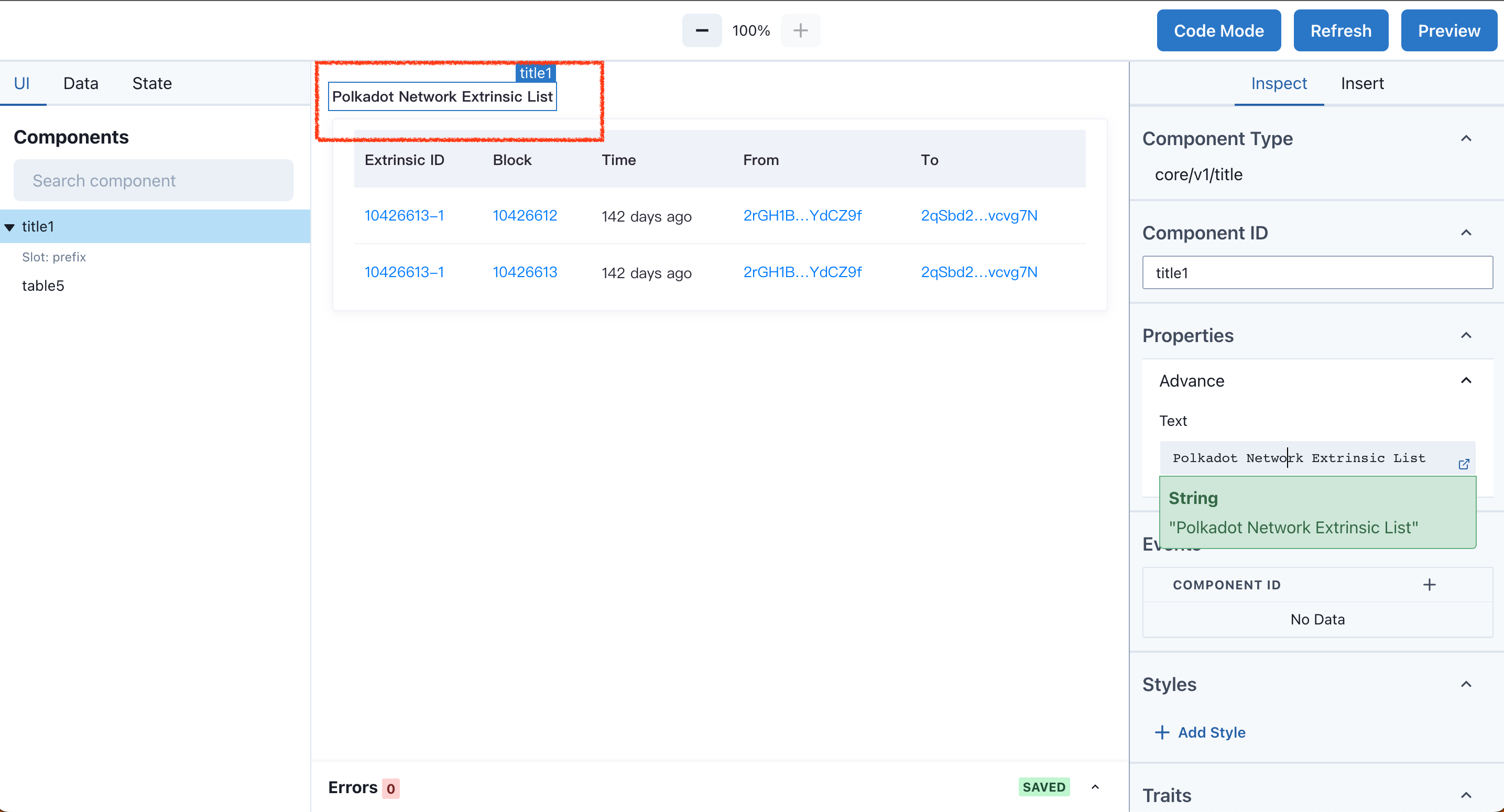Focus the Search component field
This screenshot has height=812, width=1504.
[x=153, y=180]
